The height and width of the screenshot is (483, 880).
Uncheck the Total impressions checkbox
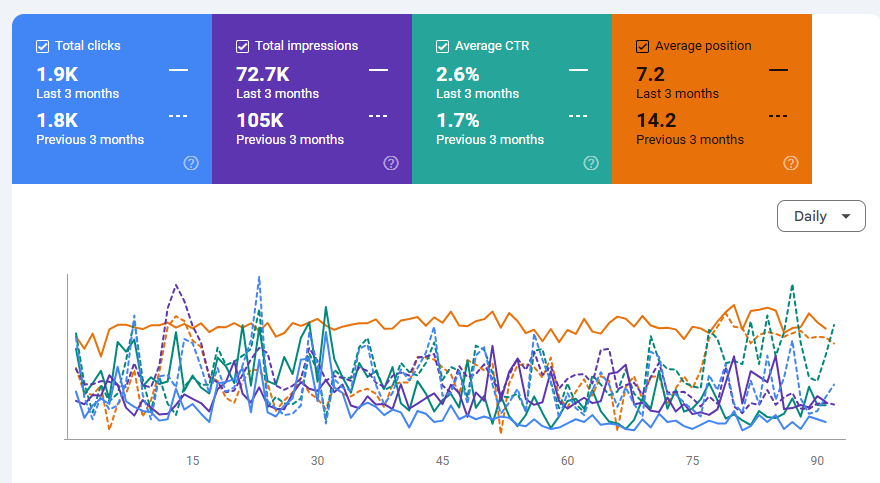(243, 46)
